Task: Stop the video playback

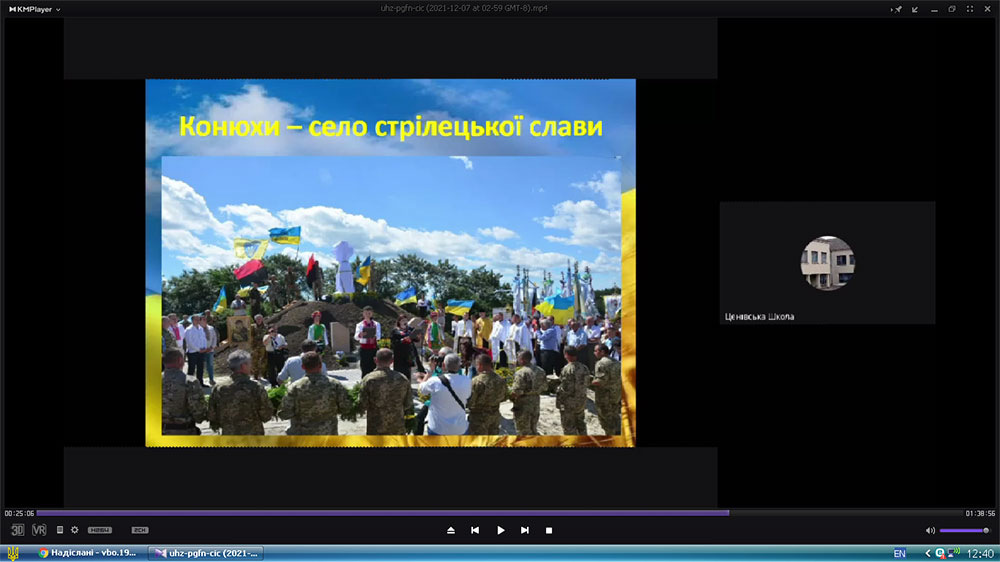Action: (548, 530)
